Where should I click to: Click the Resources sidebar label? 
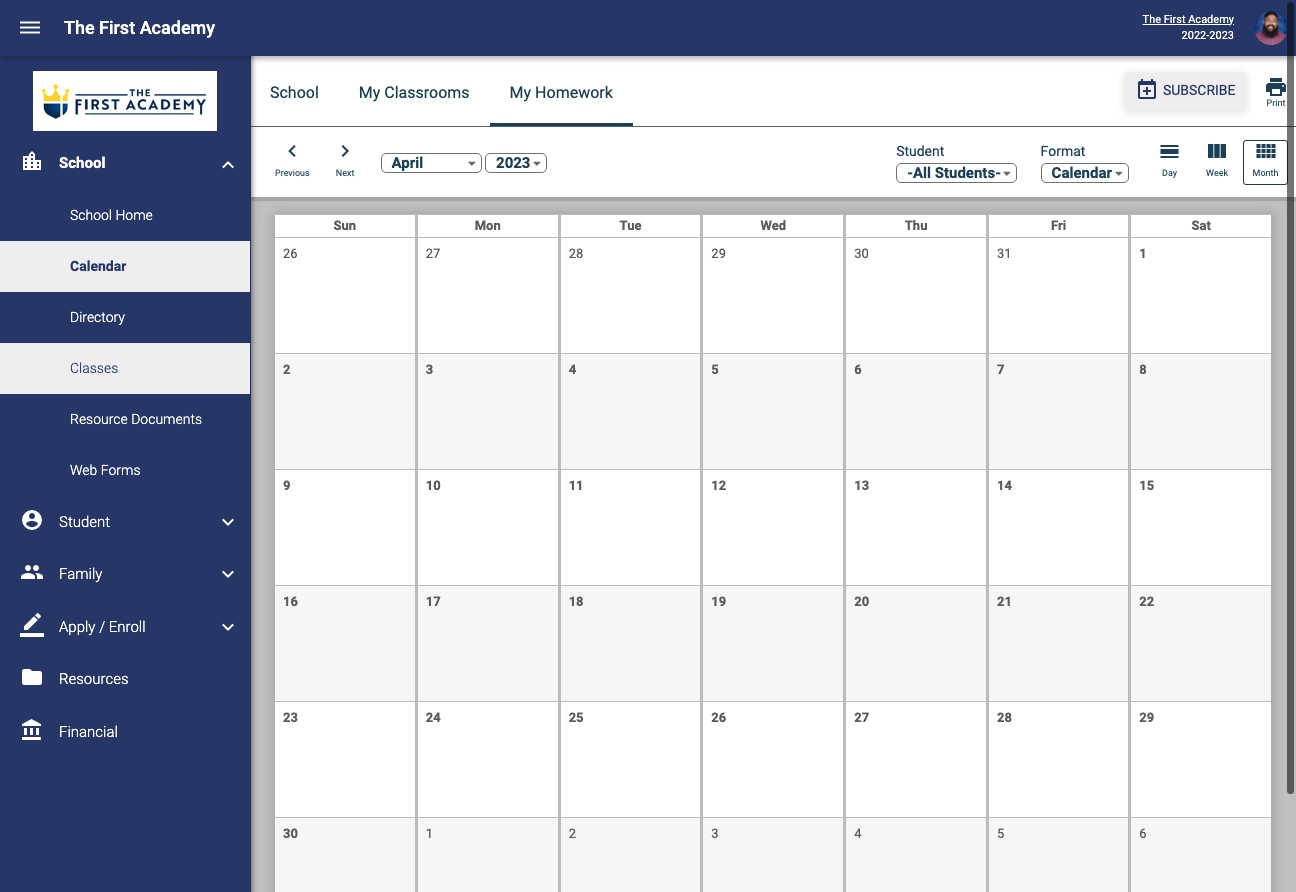(x=94, y=679)
